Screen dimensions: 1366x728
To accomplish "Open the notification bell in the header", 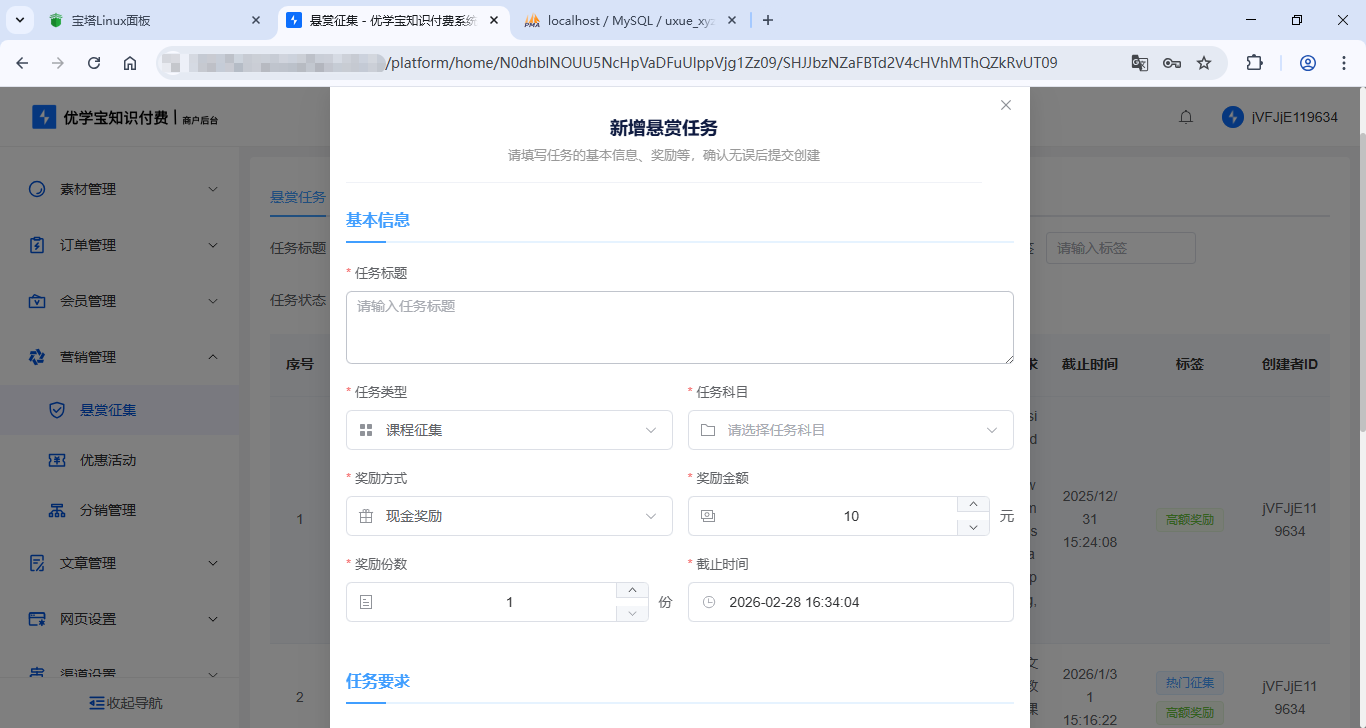I will [x=1186, y=117].
